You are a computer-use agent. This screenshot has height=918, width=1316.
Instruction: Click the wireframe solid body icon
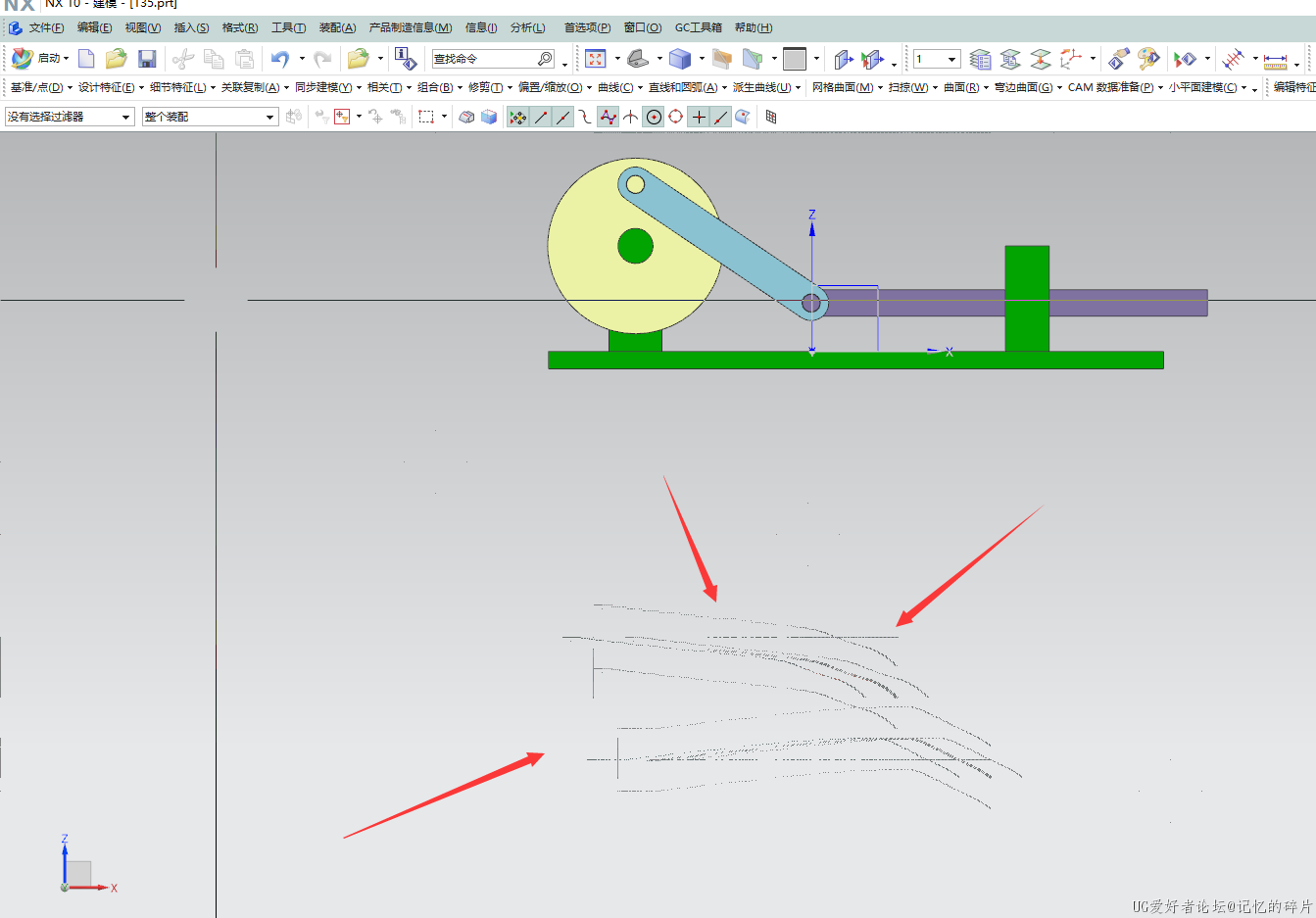[x=467, y=117]
